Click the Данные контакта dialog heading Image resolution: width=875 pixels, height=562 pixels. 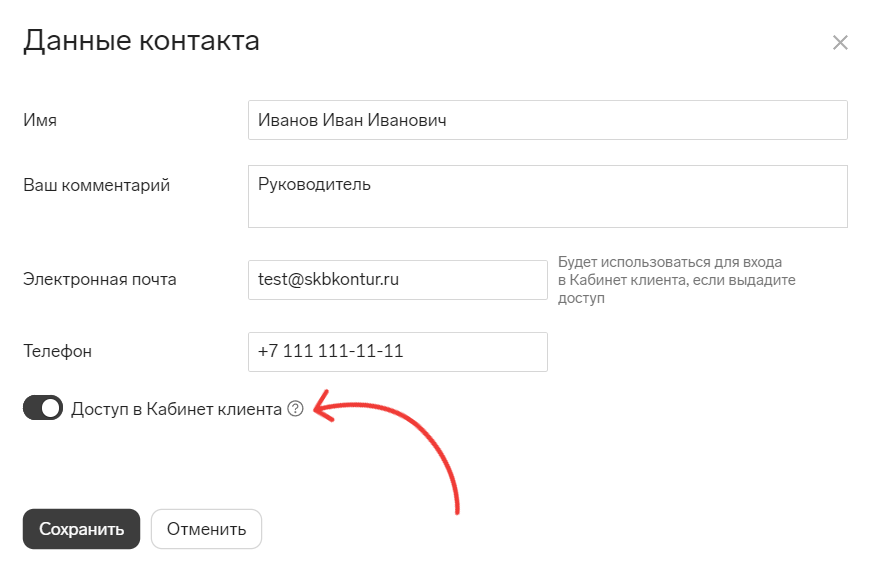tap(141, 41)
